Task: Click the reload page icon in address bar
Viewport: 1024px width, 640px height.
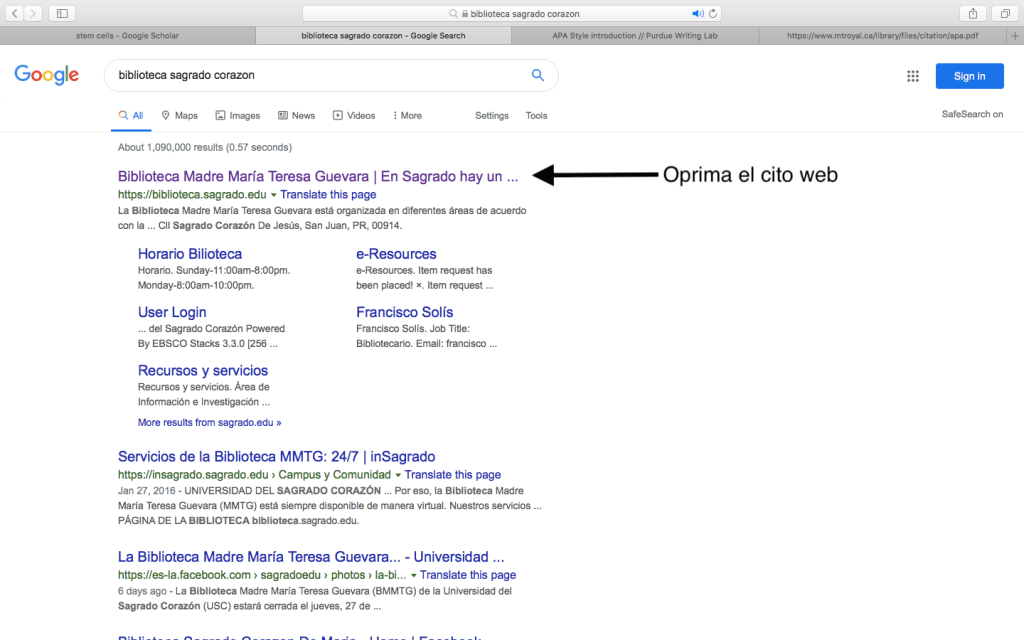Action: 713,14
